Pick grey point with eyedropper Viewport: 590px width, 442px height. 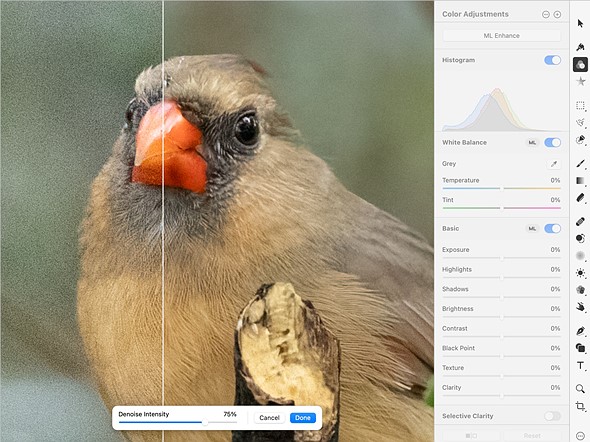[x=554, y=164]
